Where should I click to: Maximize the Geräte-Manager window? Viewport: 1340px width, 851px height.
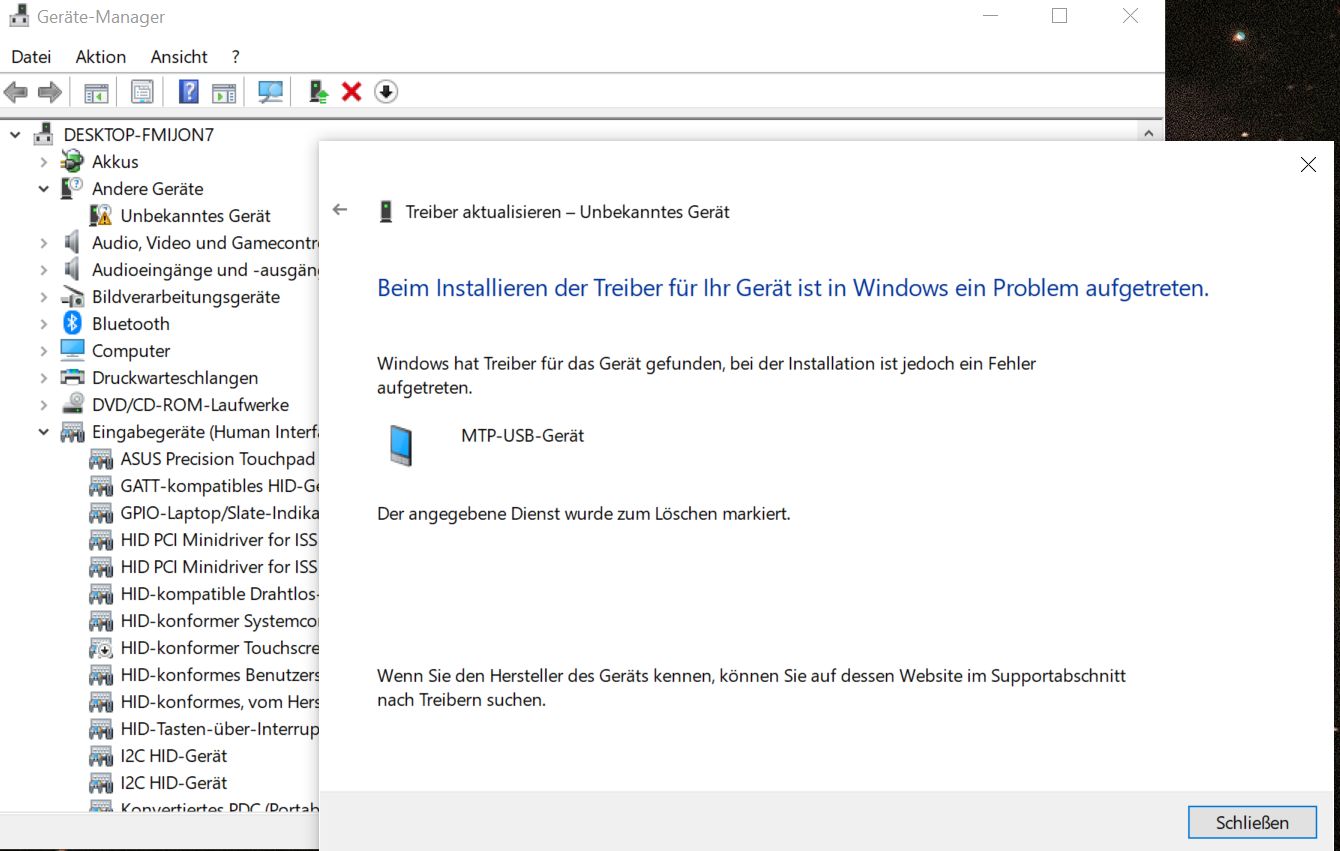coord(1060,16)
